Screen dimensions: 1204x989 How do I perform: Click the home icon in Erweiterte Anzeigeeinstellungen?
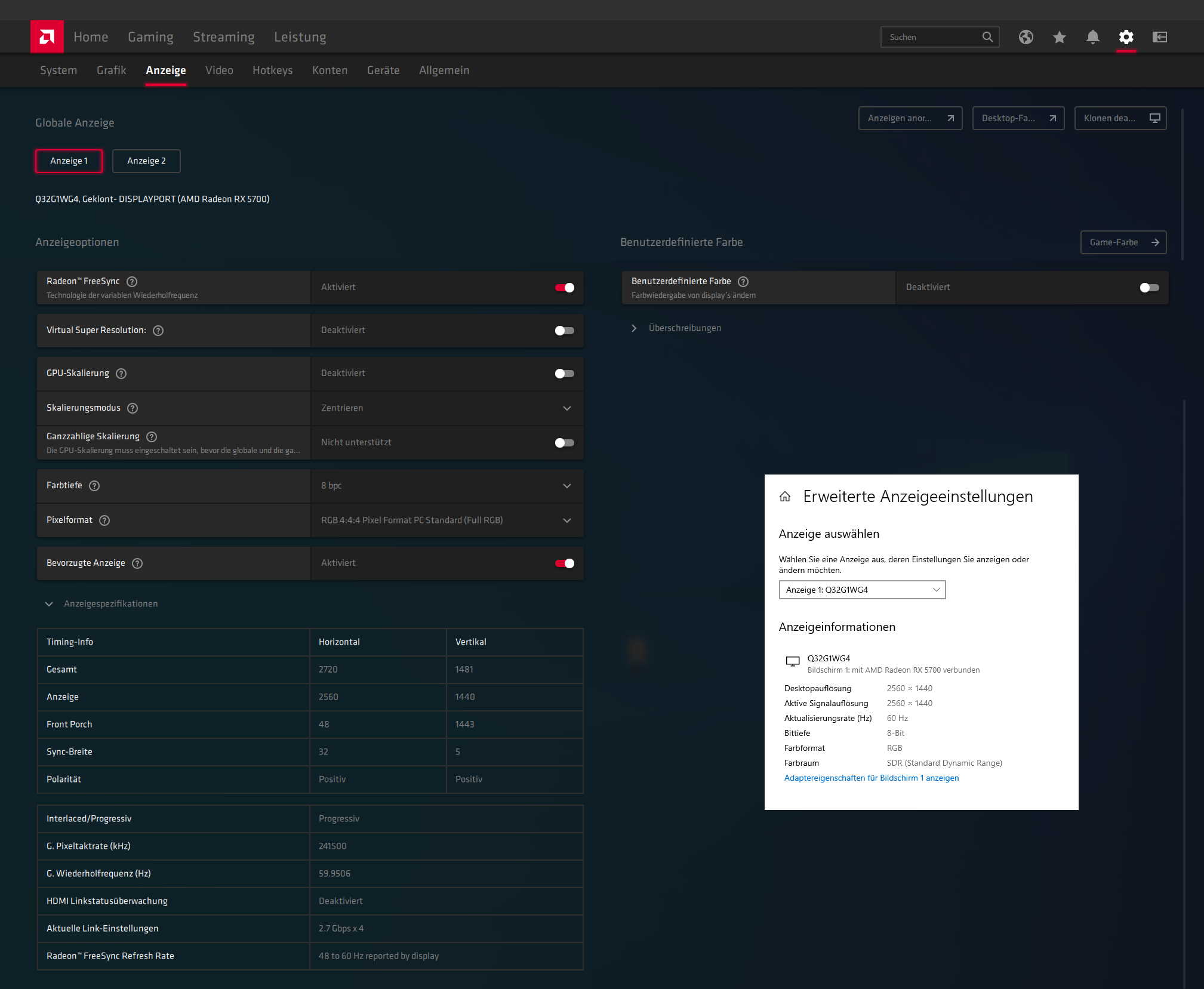pyautogui.click(x=785, y=497)
